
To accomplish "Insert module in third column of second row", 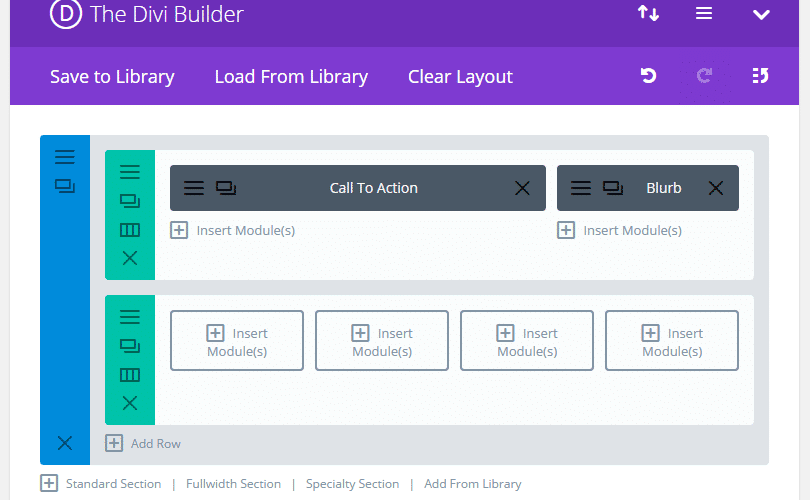I will click(x=527, y=340).
